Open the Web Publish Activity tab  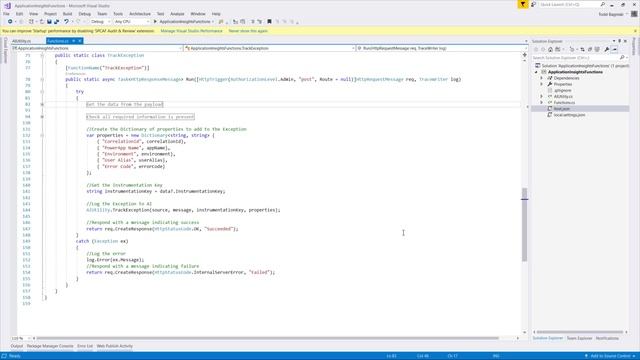point(115,346)
